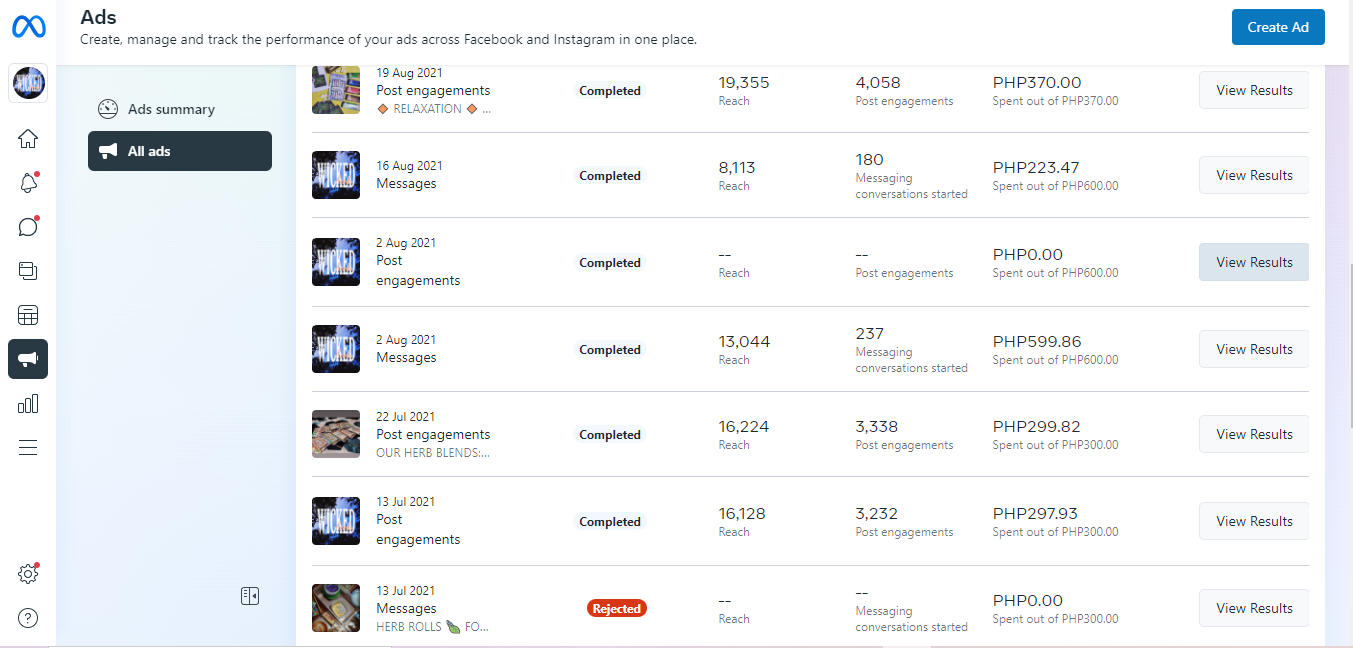Viewport: 1353px width, 648px height.
Task: Click the page profile picture avatar
Action: click(28, 84)
